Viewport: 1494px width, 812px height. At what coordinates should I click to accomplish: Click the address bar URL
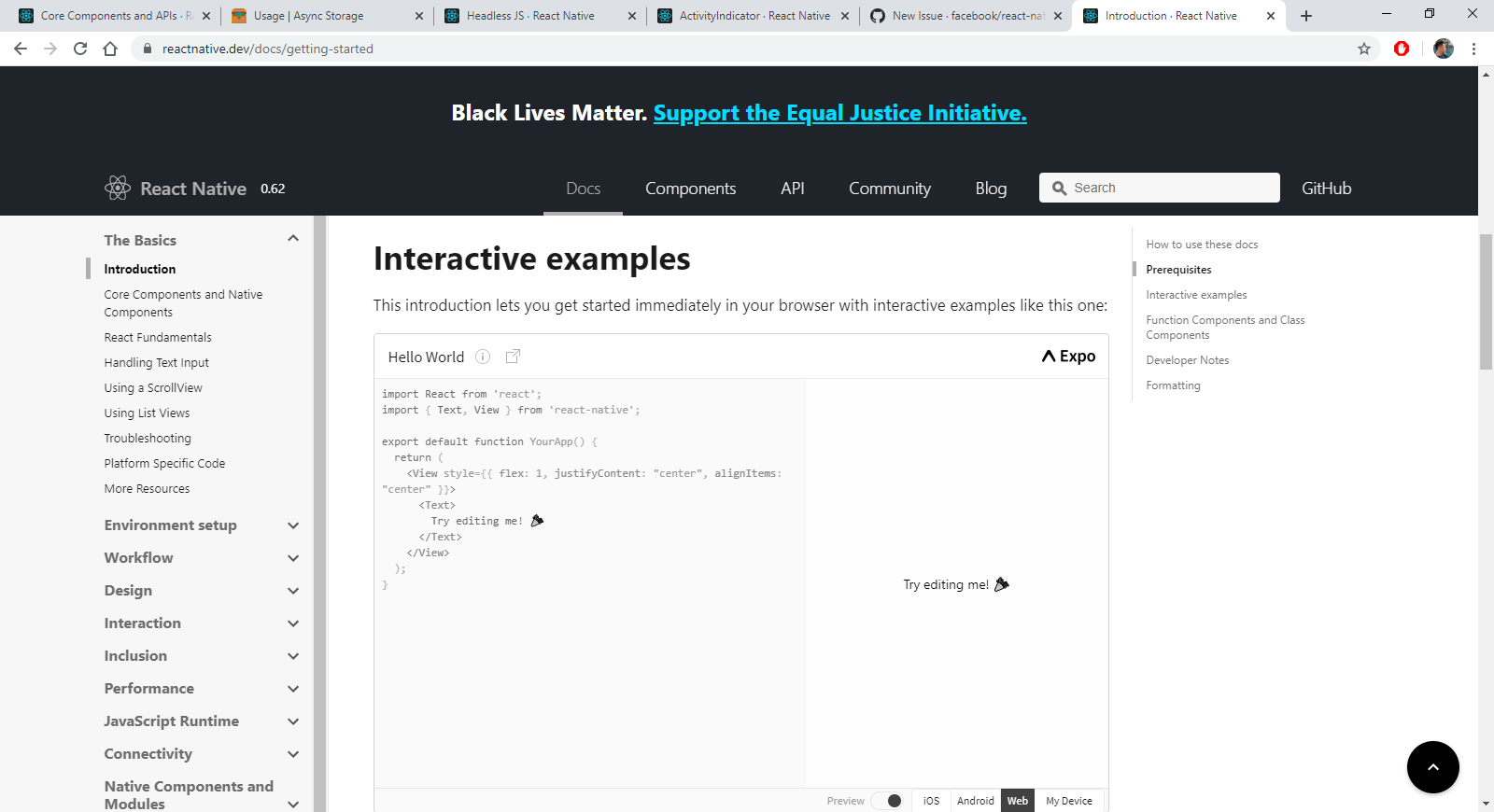click(268, 49)
